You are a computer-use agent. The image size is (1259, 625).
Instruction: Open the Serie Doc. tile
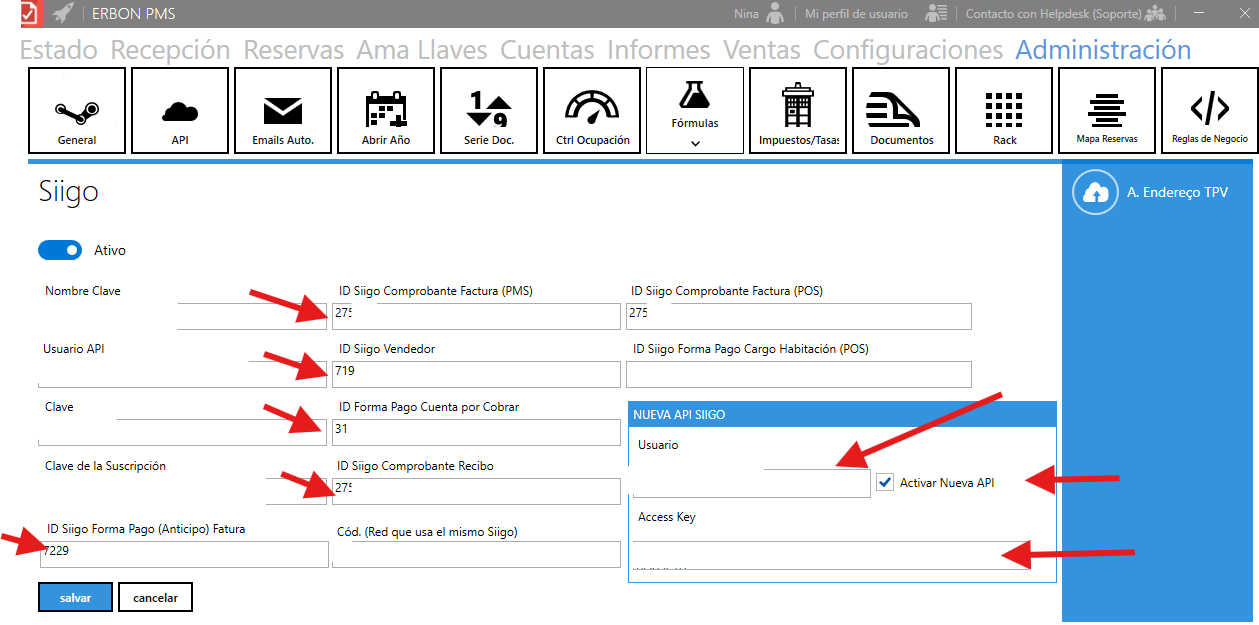coord(489,110)
